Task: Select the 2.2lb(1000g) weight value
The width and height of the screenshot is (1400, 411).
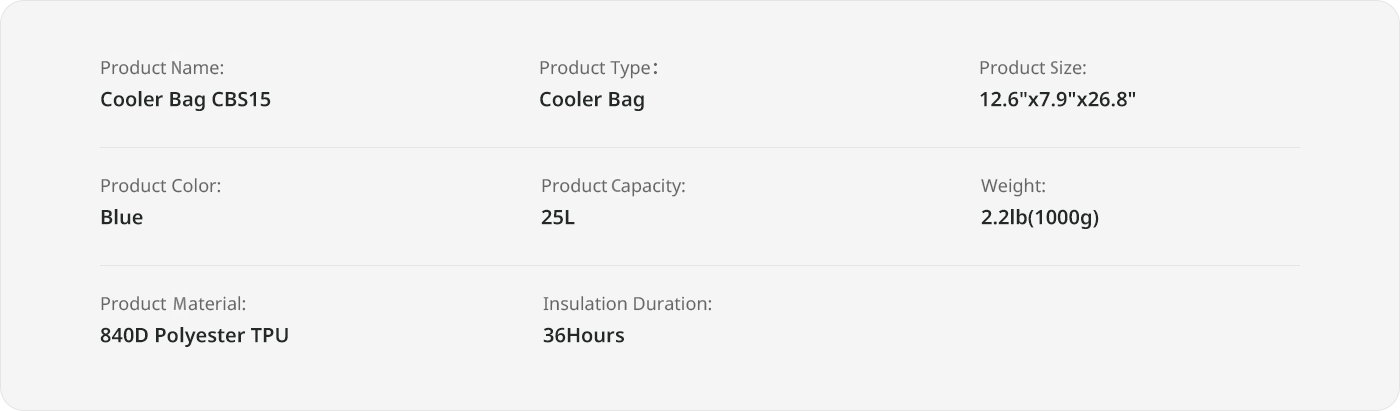Action: coord(1040,218)
